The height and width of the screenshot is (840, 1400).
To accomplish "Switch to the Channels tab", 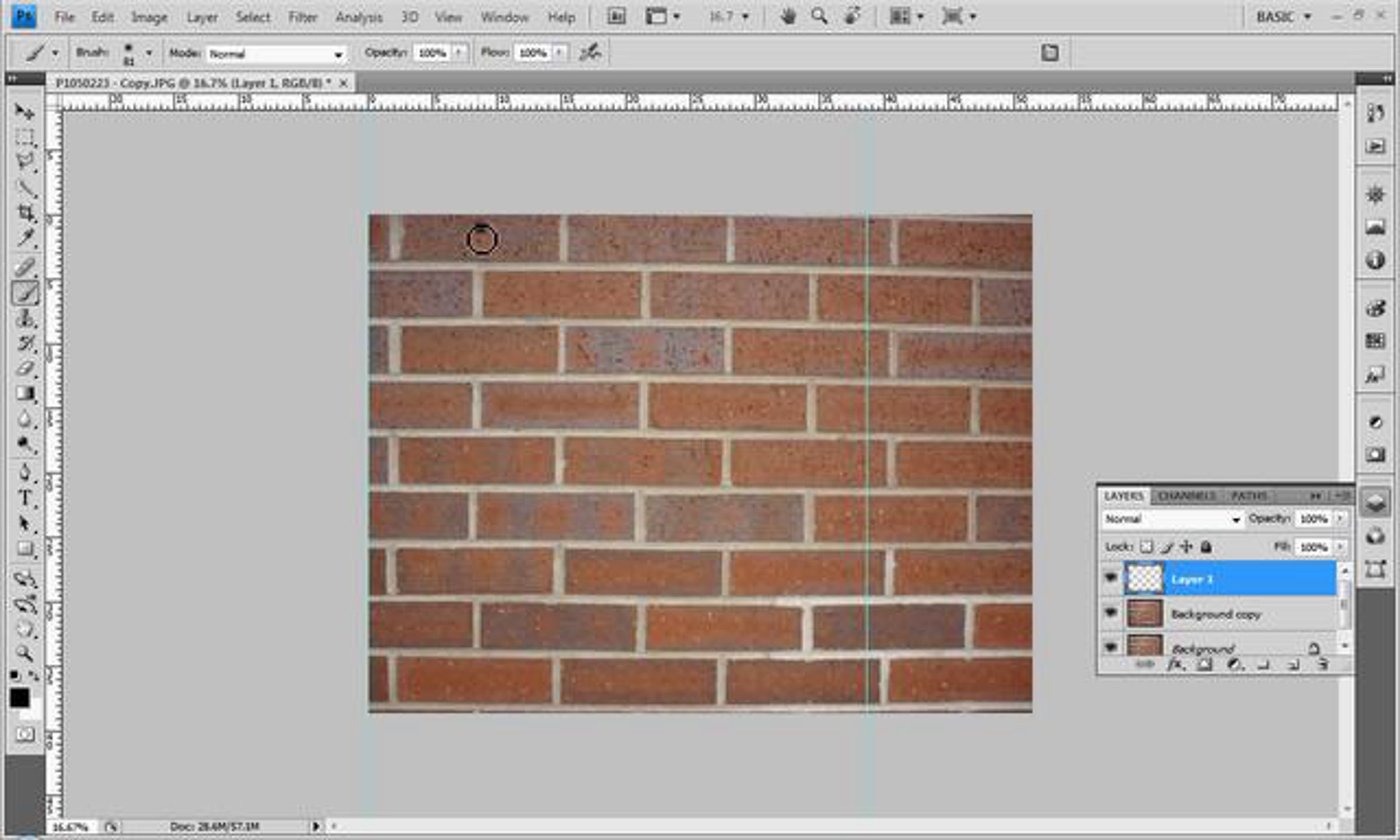I will pos(1186,496).
